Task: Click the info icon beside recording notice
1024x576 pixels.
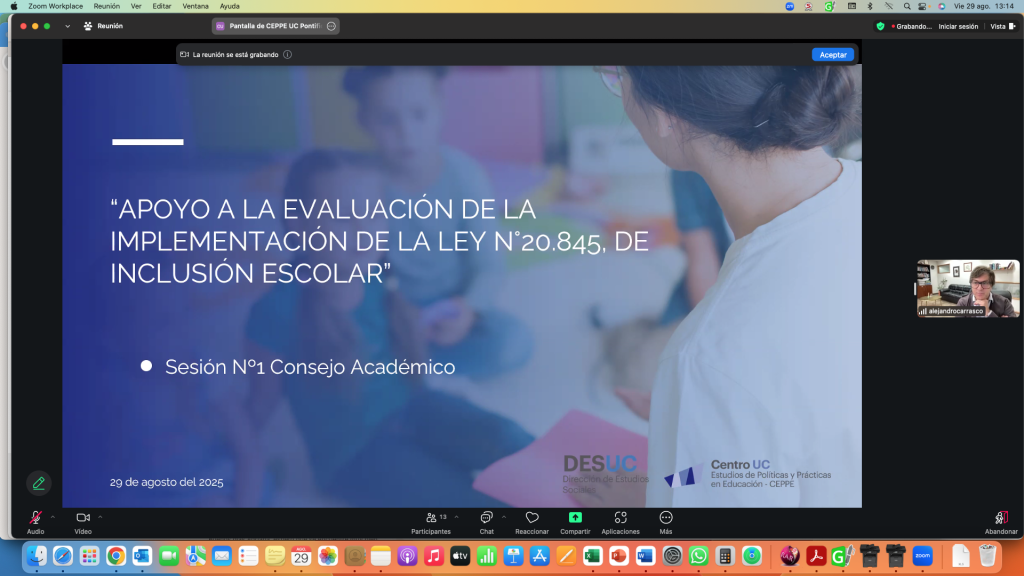Action: tap(287, 55)
